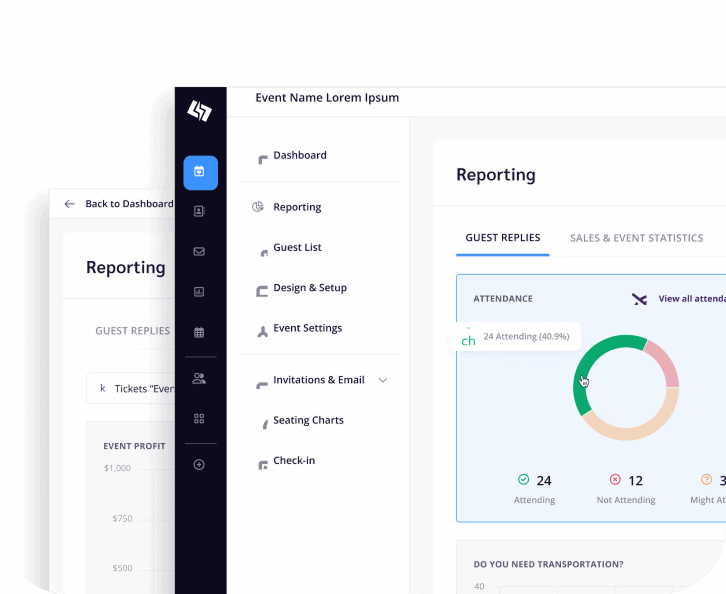Click the pink segment of attendance donut
Viewport: 726px width, 594px height.
663,363
